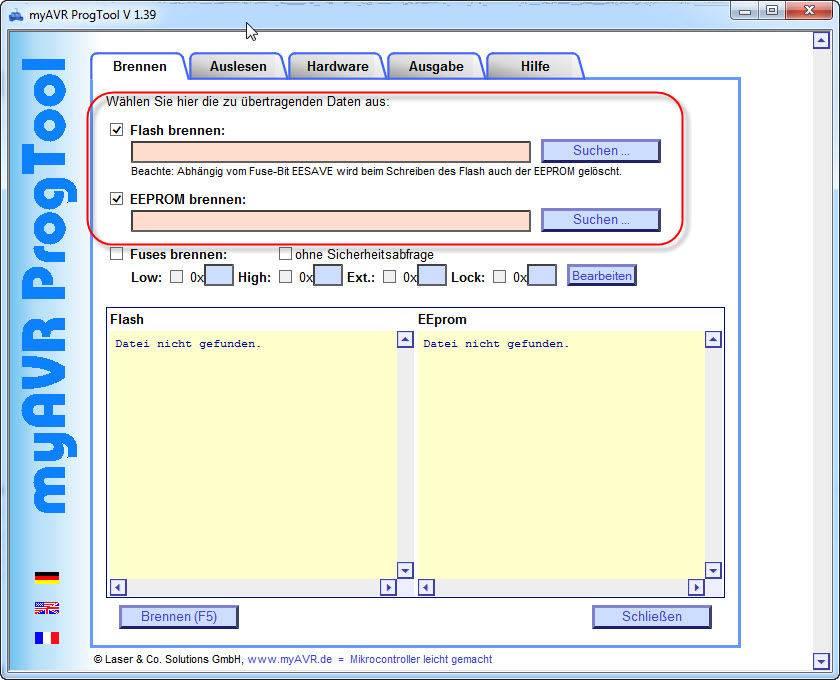Close the myAVR ProgTool window

(809, 10)
